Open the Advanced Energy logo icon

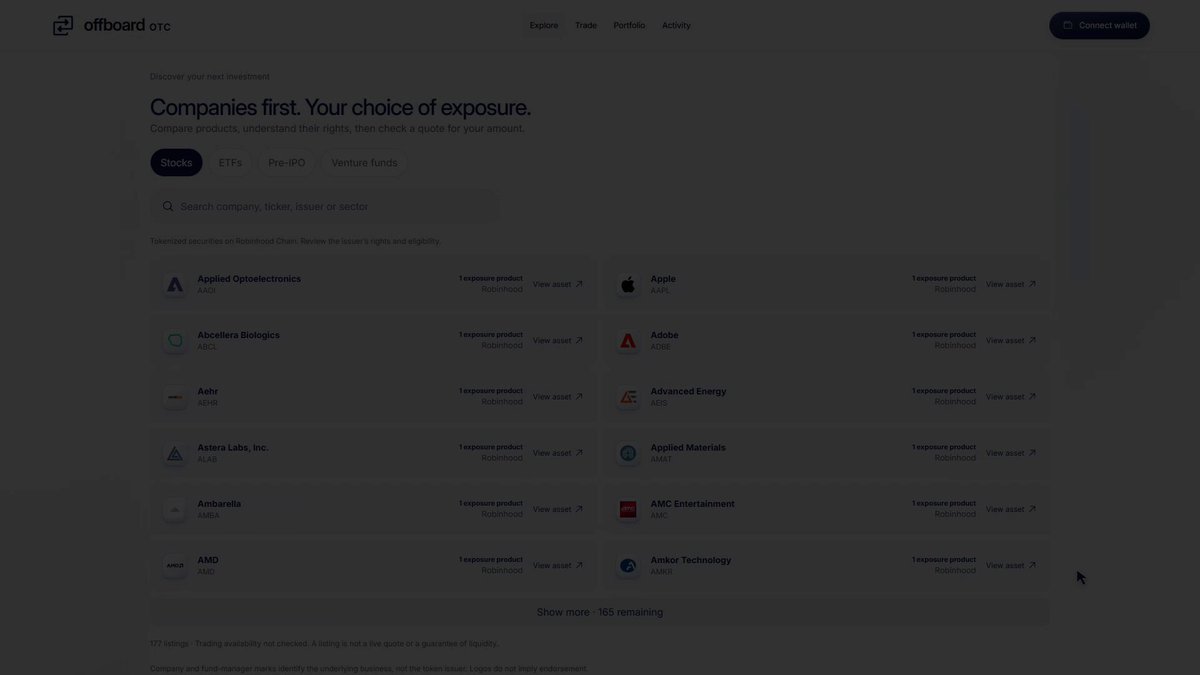pos(628,397)
